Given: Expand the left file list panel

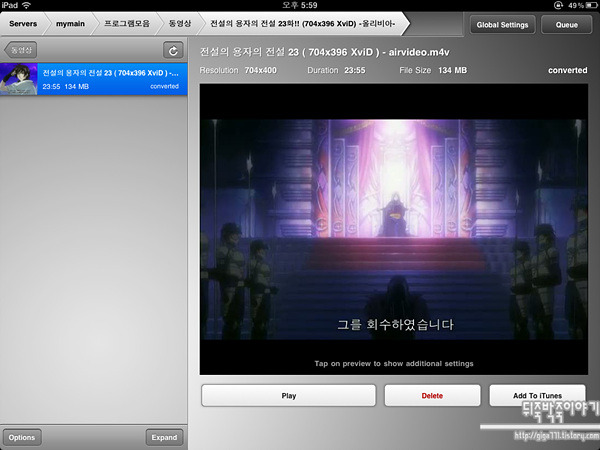Looking at the screenshot, I should pos(164,437).
